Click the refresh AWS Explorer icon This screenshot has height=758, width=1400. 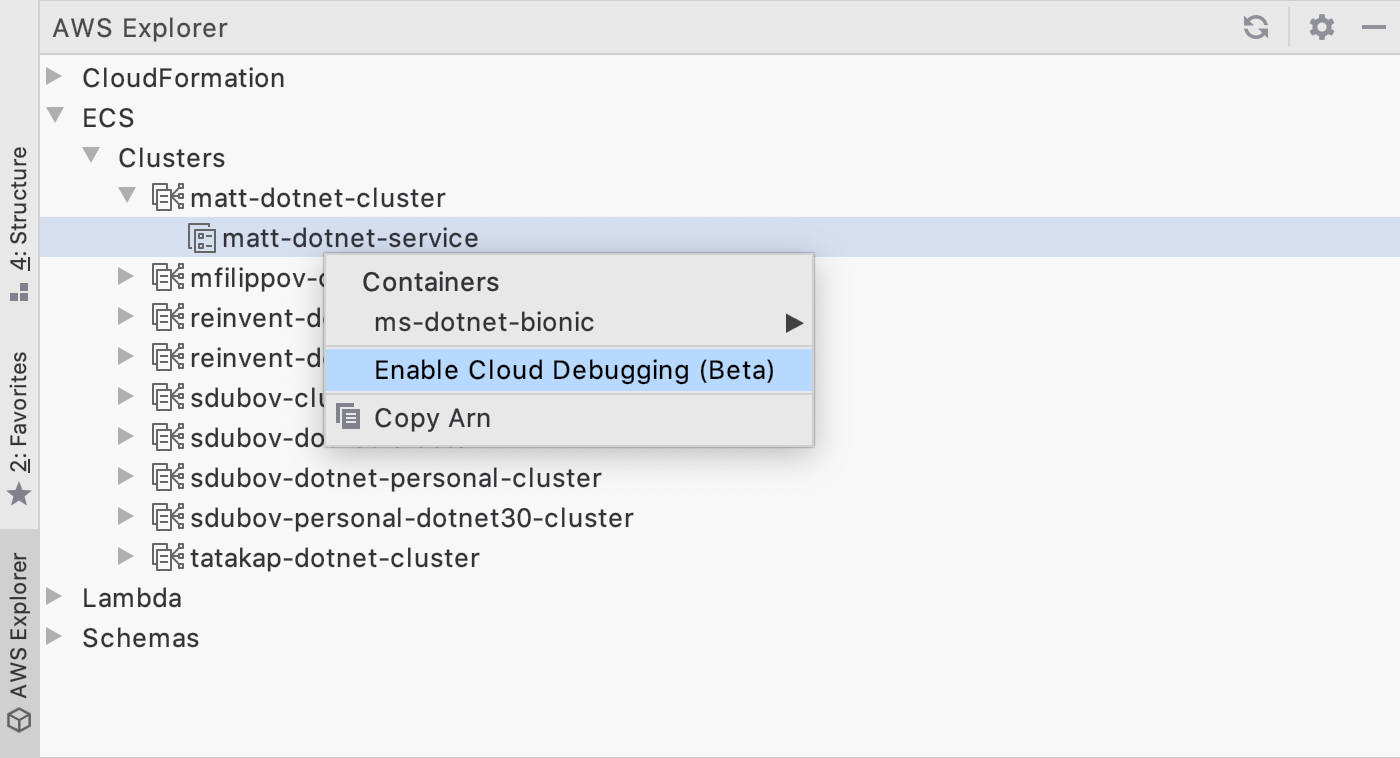pos(1256,27)
